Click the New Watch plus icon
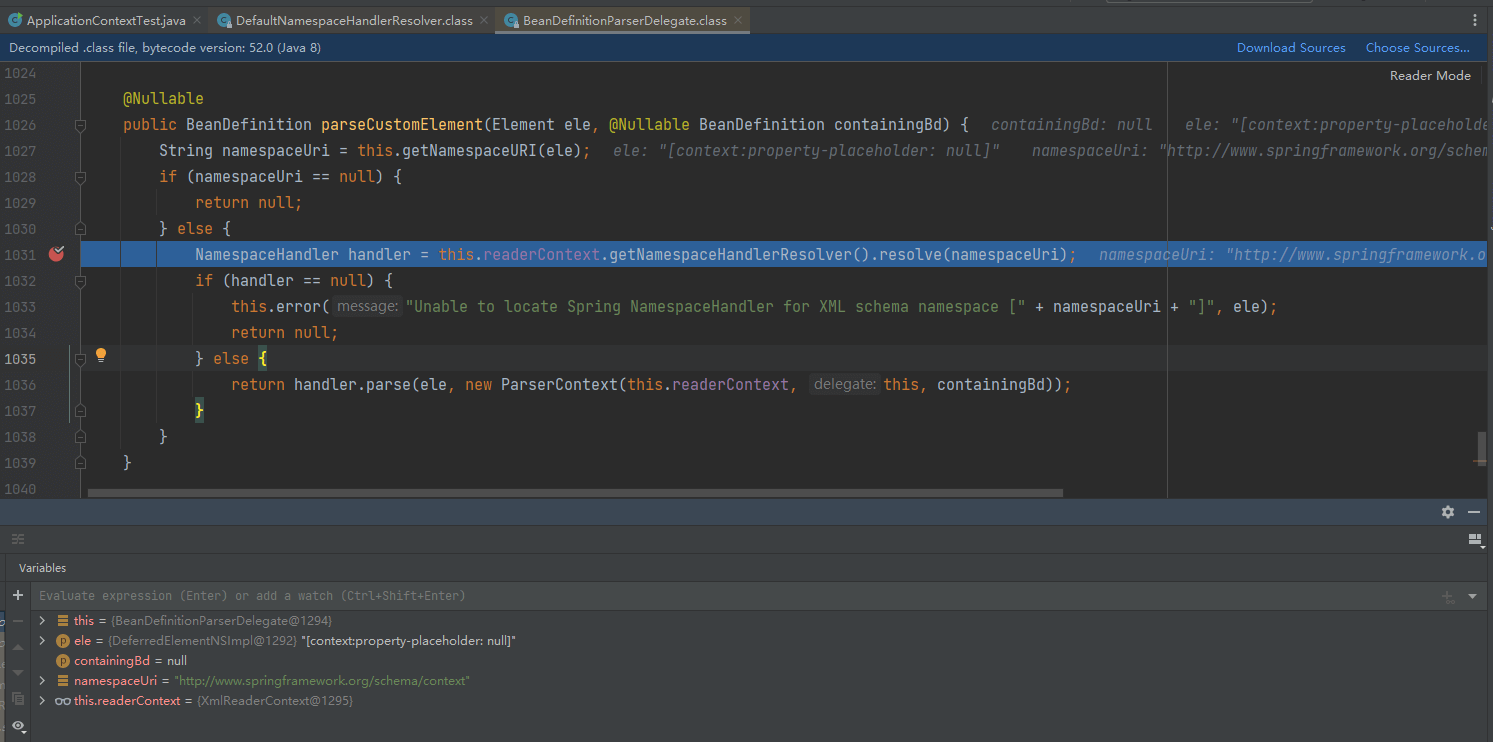 click(x=17, y=595)
